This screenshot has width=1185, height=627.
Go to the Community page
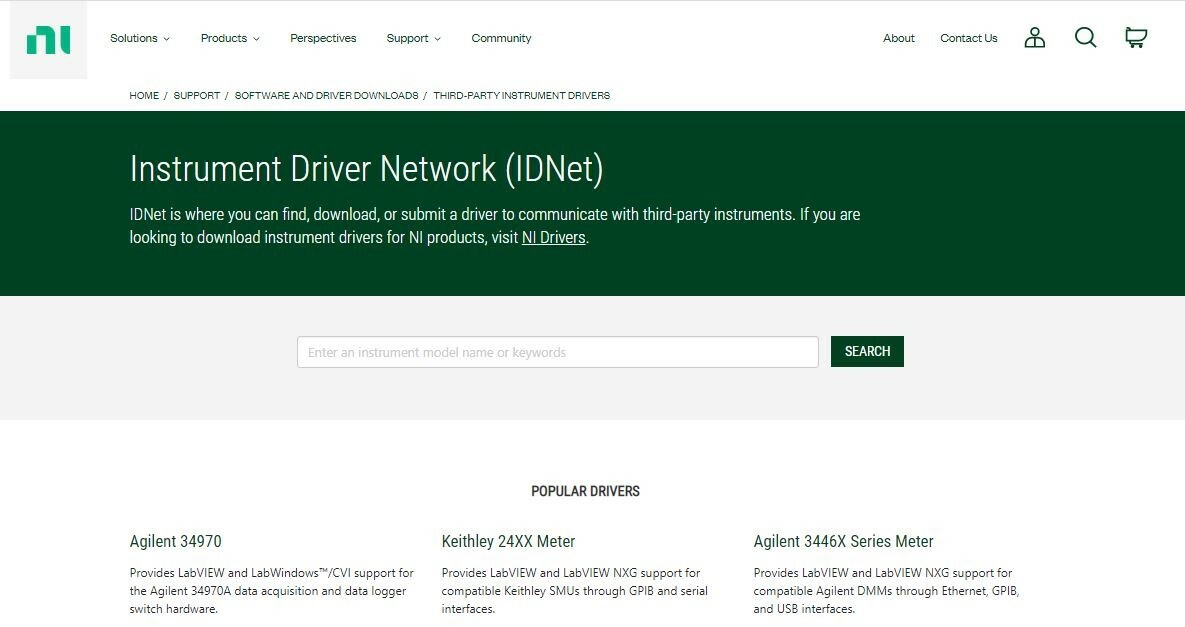point(501,38)
